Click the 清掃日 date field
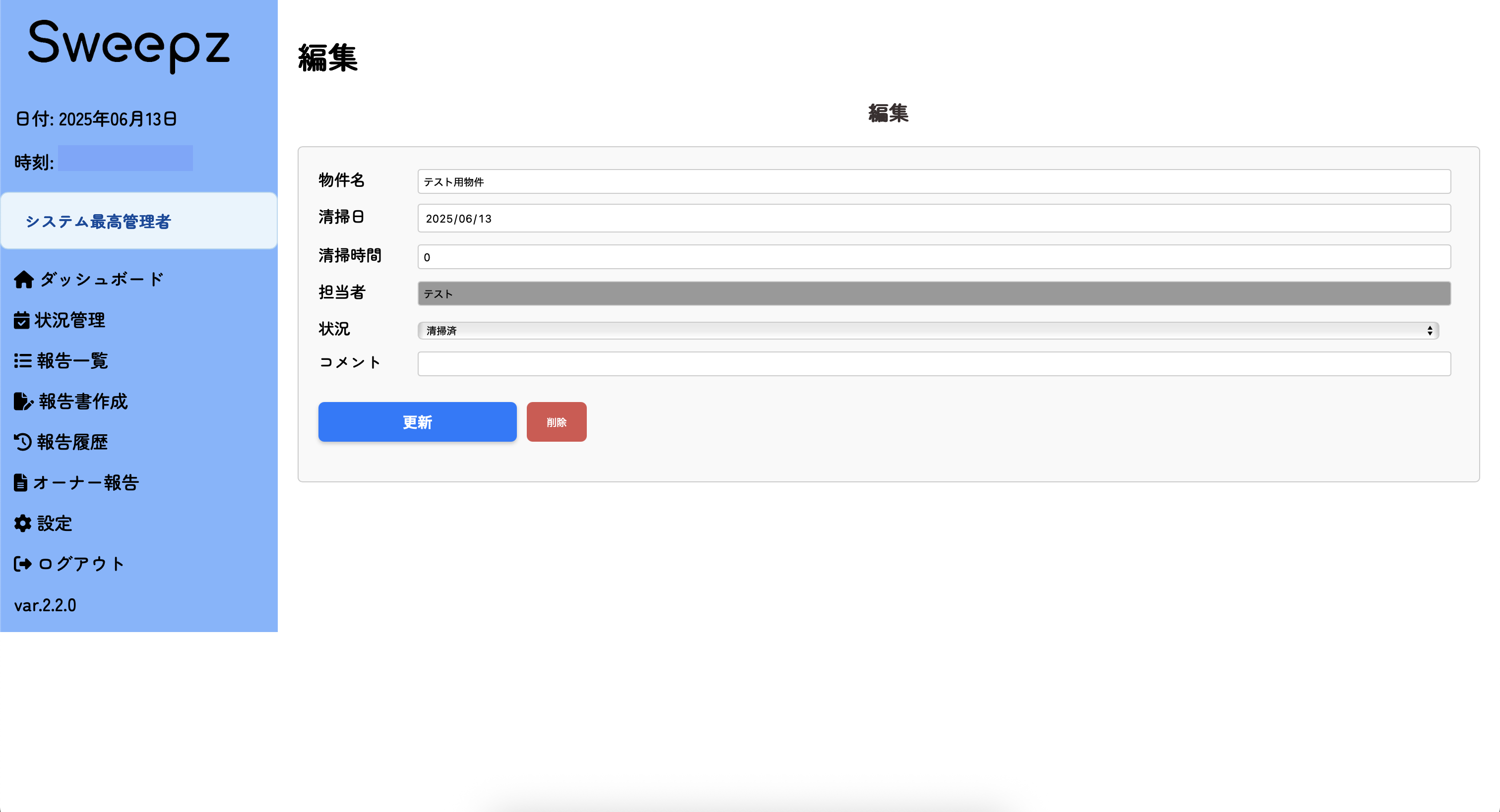Image resolution: width=1500 pixels, height=812 pixels. point(934,218)
